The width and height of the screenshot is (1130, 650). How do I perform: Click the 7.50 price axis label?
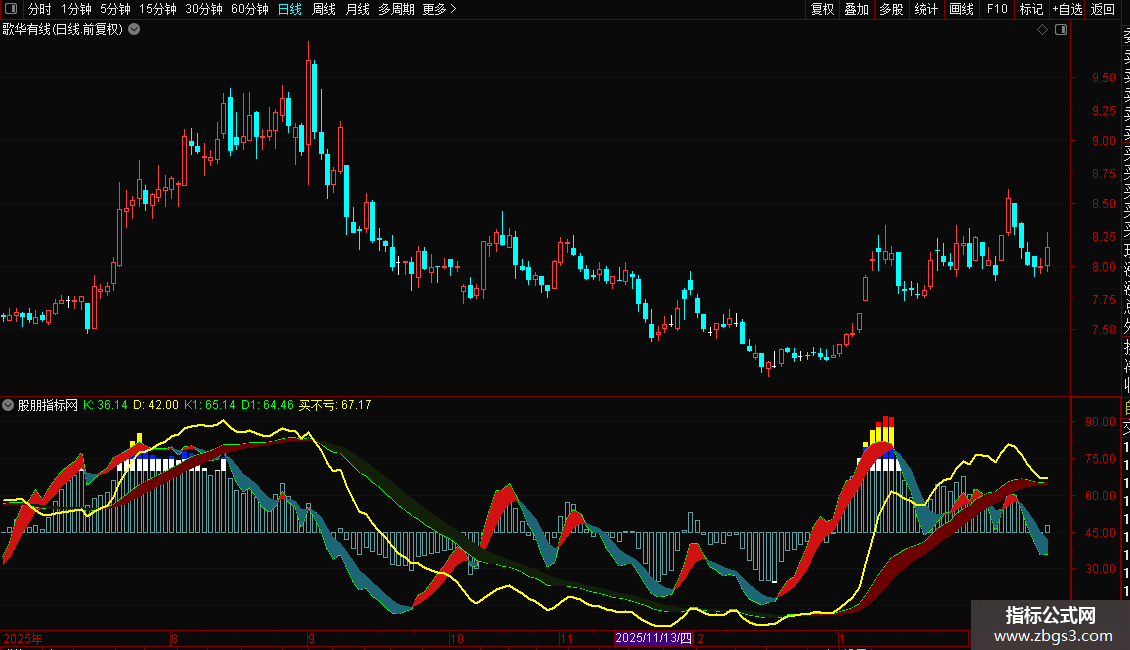(x=1103, y=330)
